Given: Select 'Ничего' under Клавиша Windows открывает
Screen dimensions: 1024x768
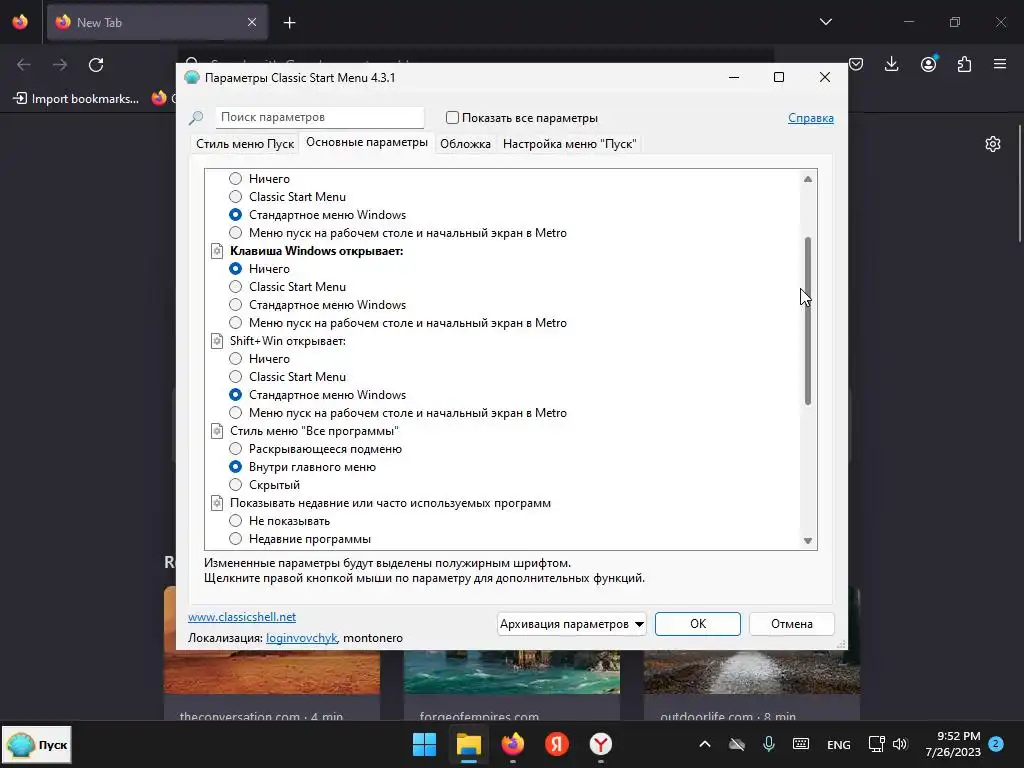Looking at the screenshot, I should (x=235, y=269).
